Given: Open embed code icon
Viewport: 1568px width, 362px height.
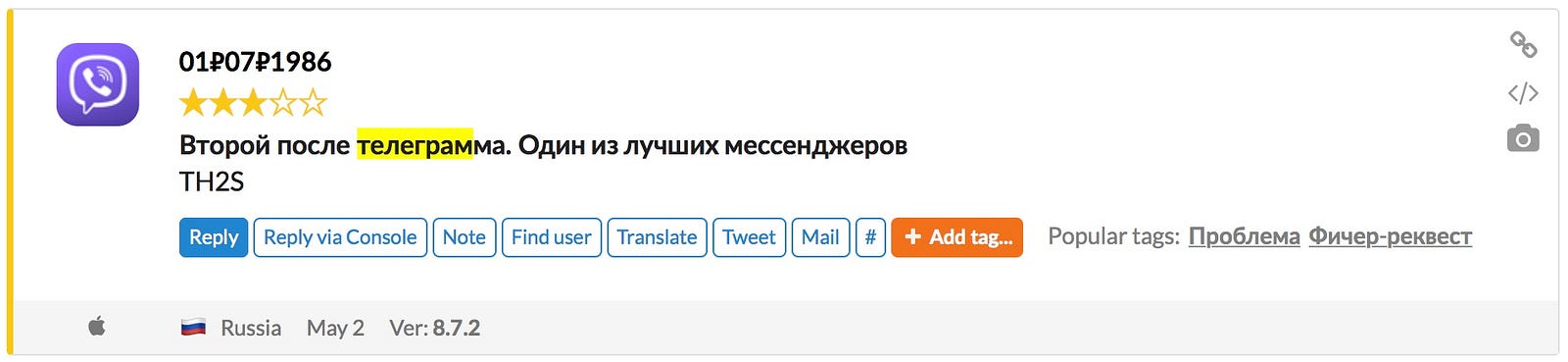Looking at the screenshot, I should click(1523, 93).
